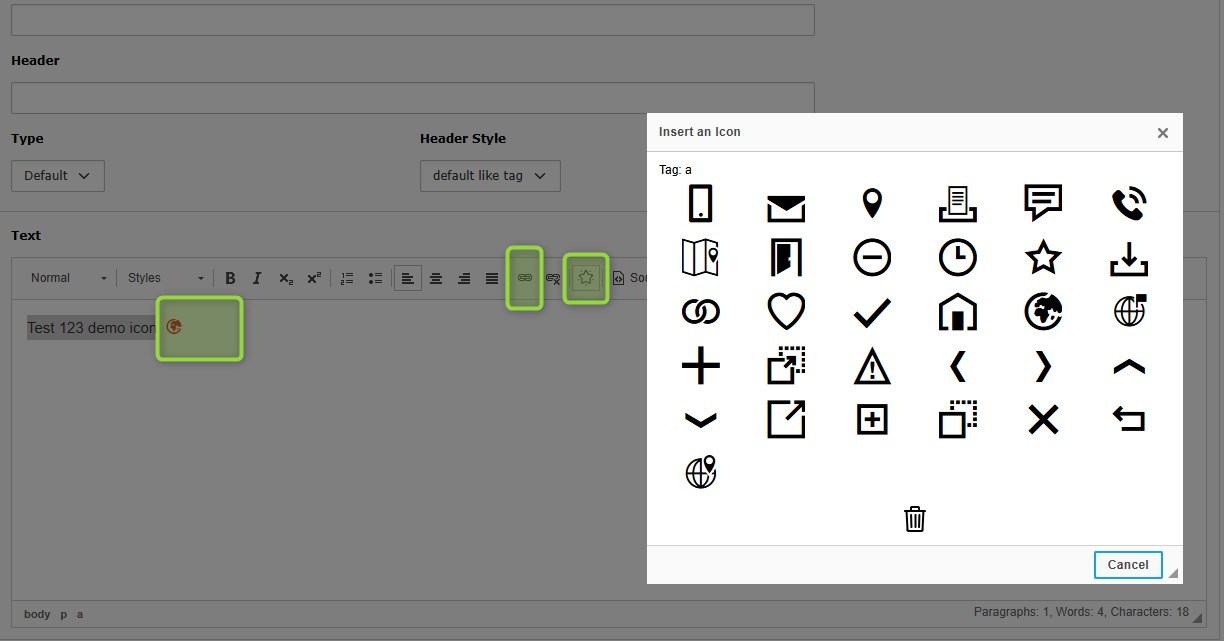Close the Insert an Icon dialog
The height and width of the screenshot is (641, 1224).
(x=1162, y=133)
